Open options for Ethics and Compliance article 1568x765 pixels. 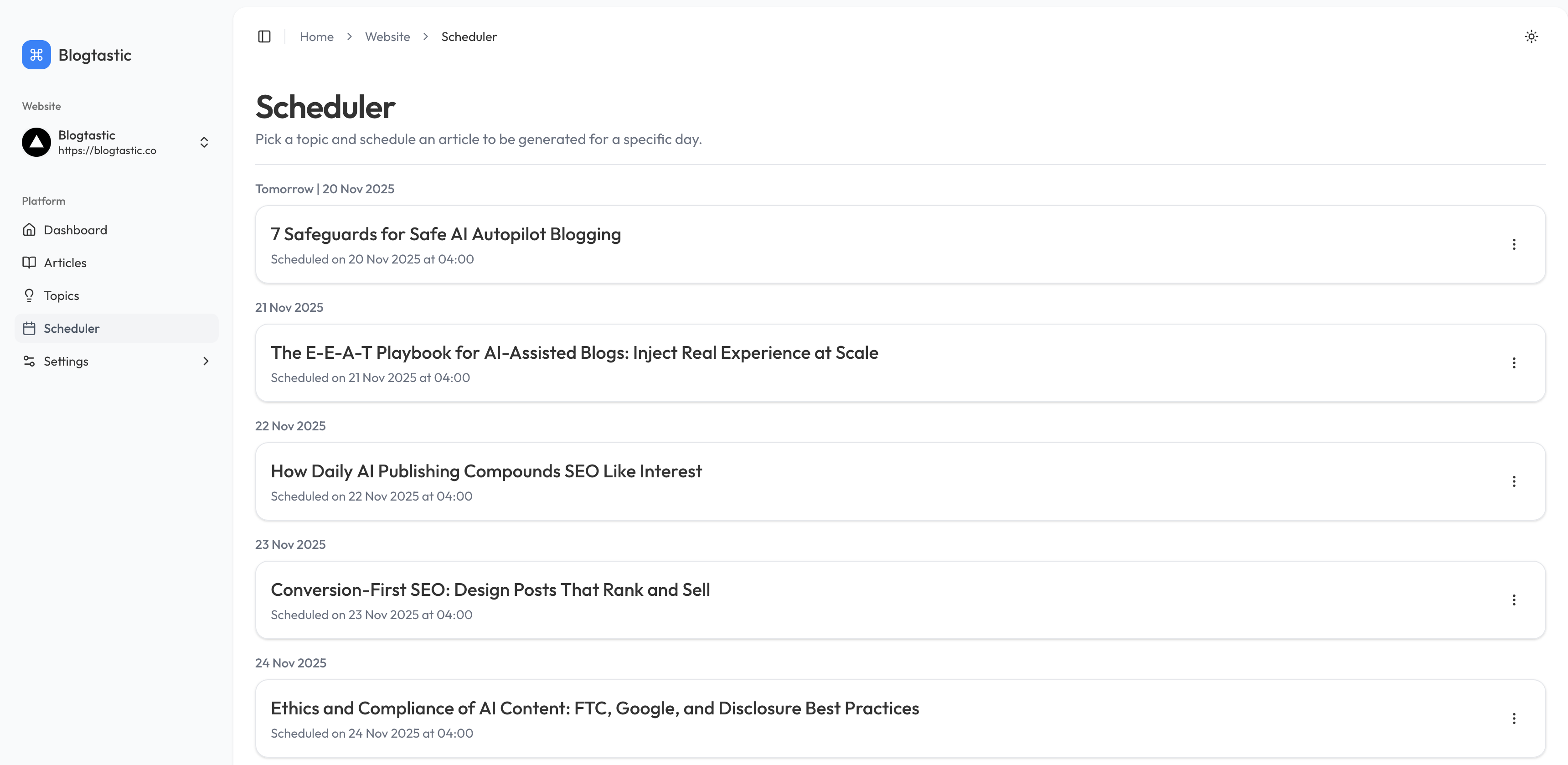(x=1514, y=719)
